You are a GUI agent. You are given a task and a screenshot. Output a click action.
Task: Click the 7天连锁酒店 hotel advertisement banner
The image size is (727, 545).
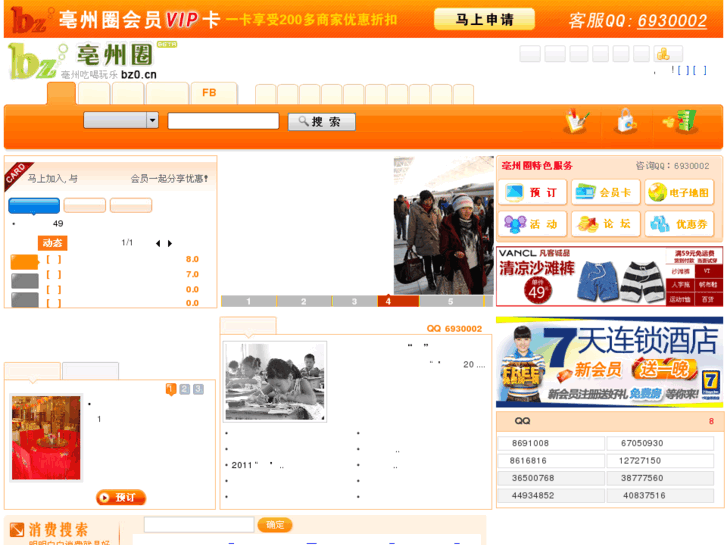610,362
